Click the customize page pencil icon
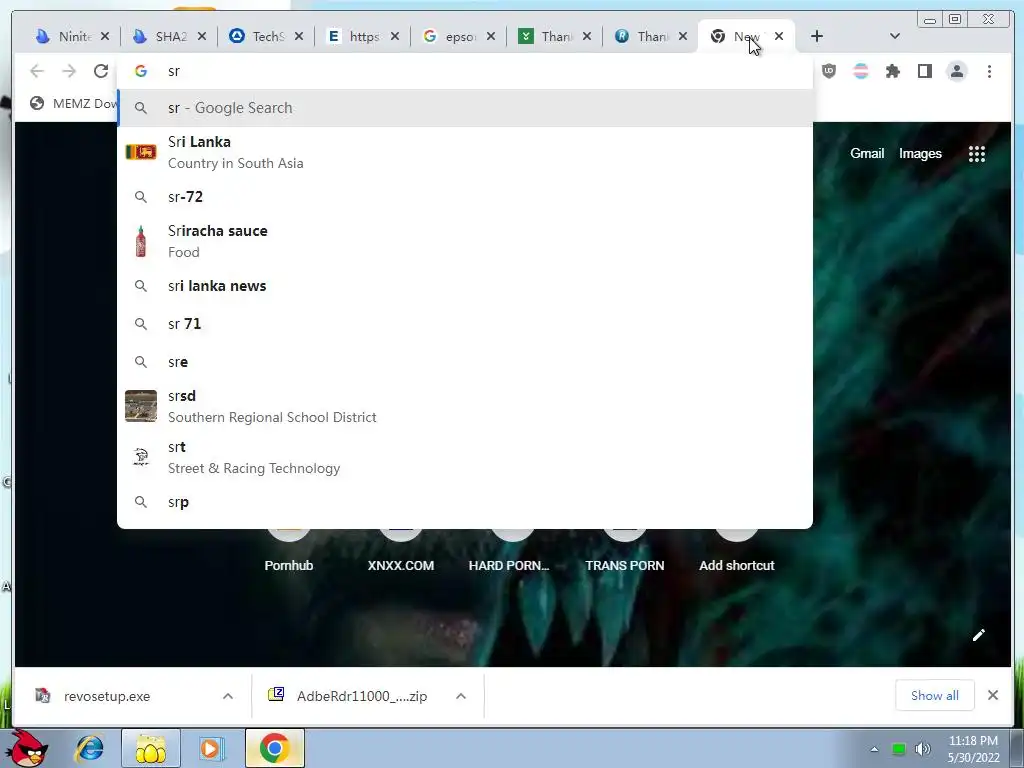Viewport: 1024px width, 768px height. click(978, 635)
